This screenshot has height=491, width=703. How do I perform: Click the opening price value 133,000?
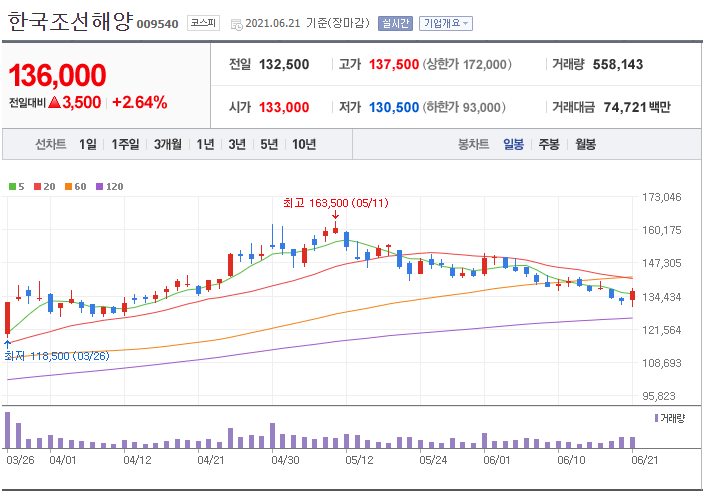coord(284,108)
